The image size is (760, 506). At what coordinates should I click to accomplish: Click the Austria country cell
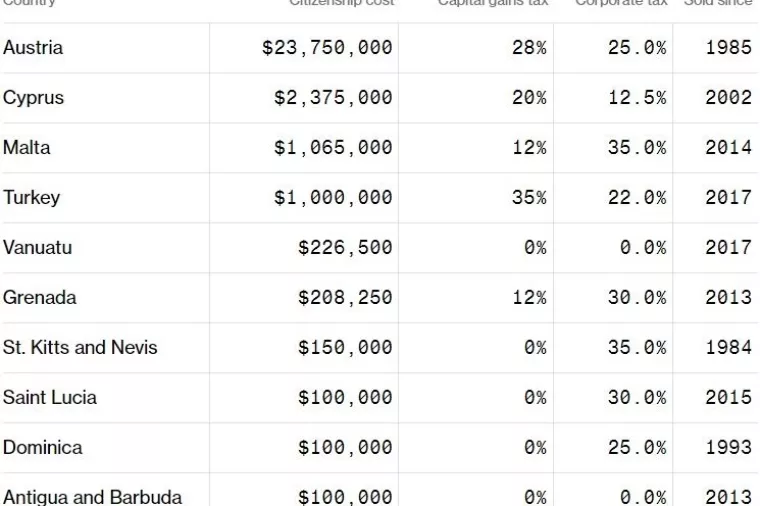tap(33, 48)
